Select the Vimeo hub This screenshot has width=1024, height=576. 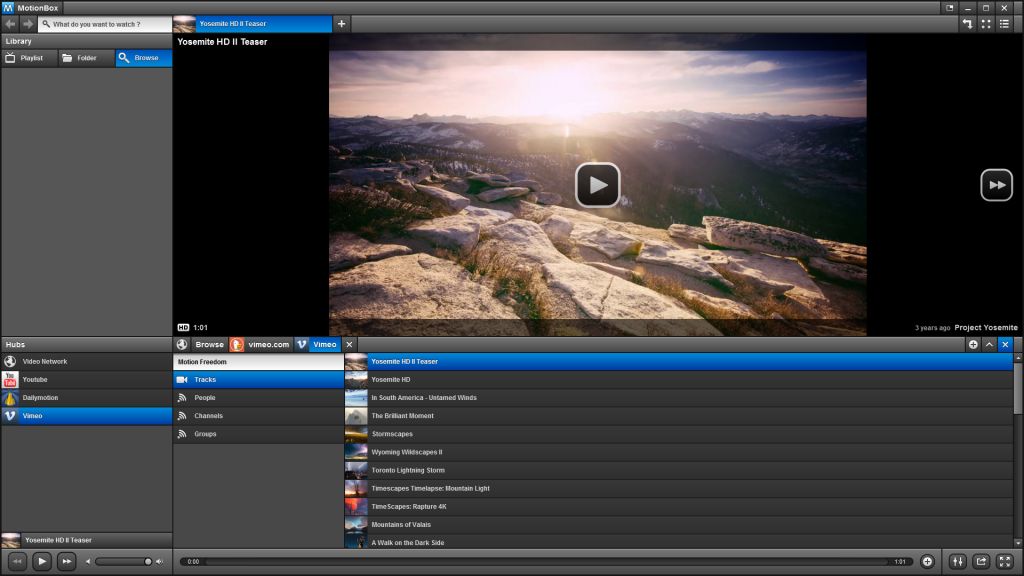pyautogui.click(x=35, y=416)
